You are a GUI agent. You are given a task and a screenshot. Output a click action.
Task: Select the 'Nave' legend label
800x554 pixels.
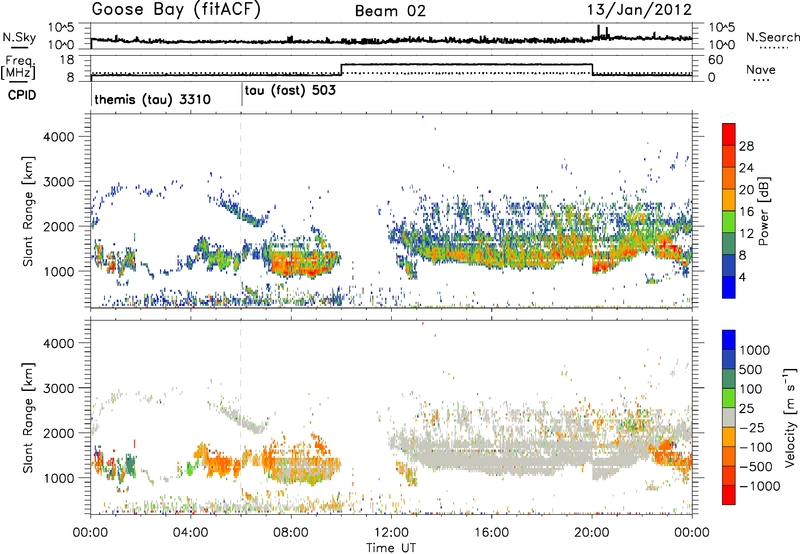[x=761, y=70]
